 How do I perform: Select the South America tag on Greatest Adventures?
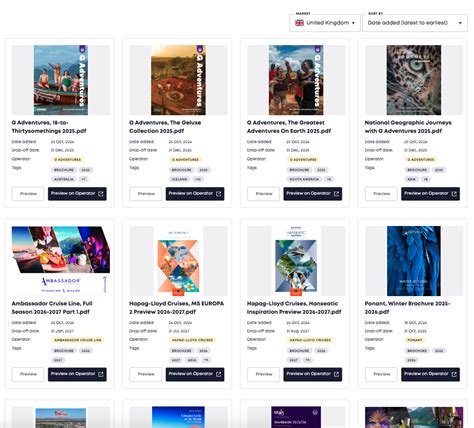pos(304,179)
